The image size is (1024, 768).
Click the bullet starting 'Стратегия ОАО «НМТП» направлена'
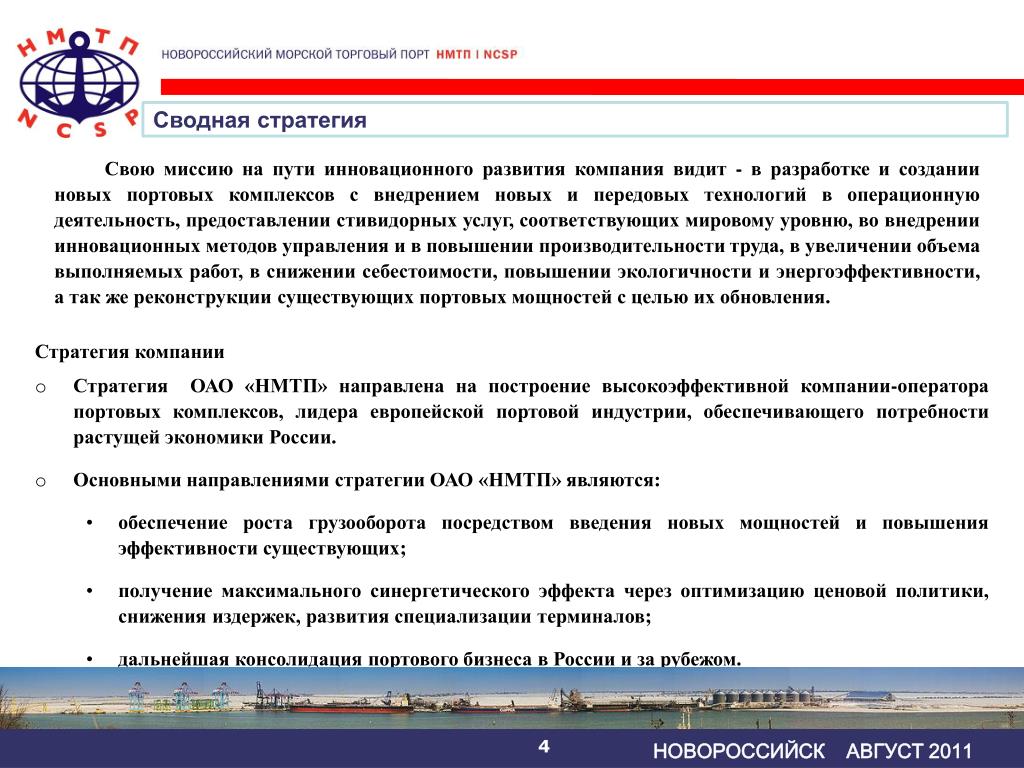pos(530,411)
